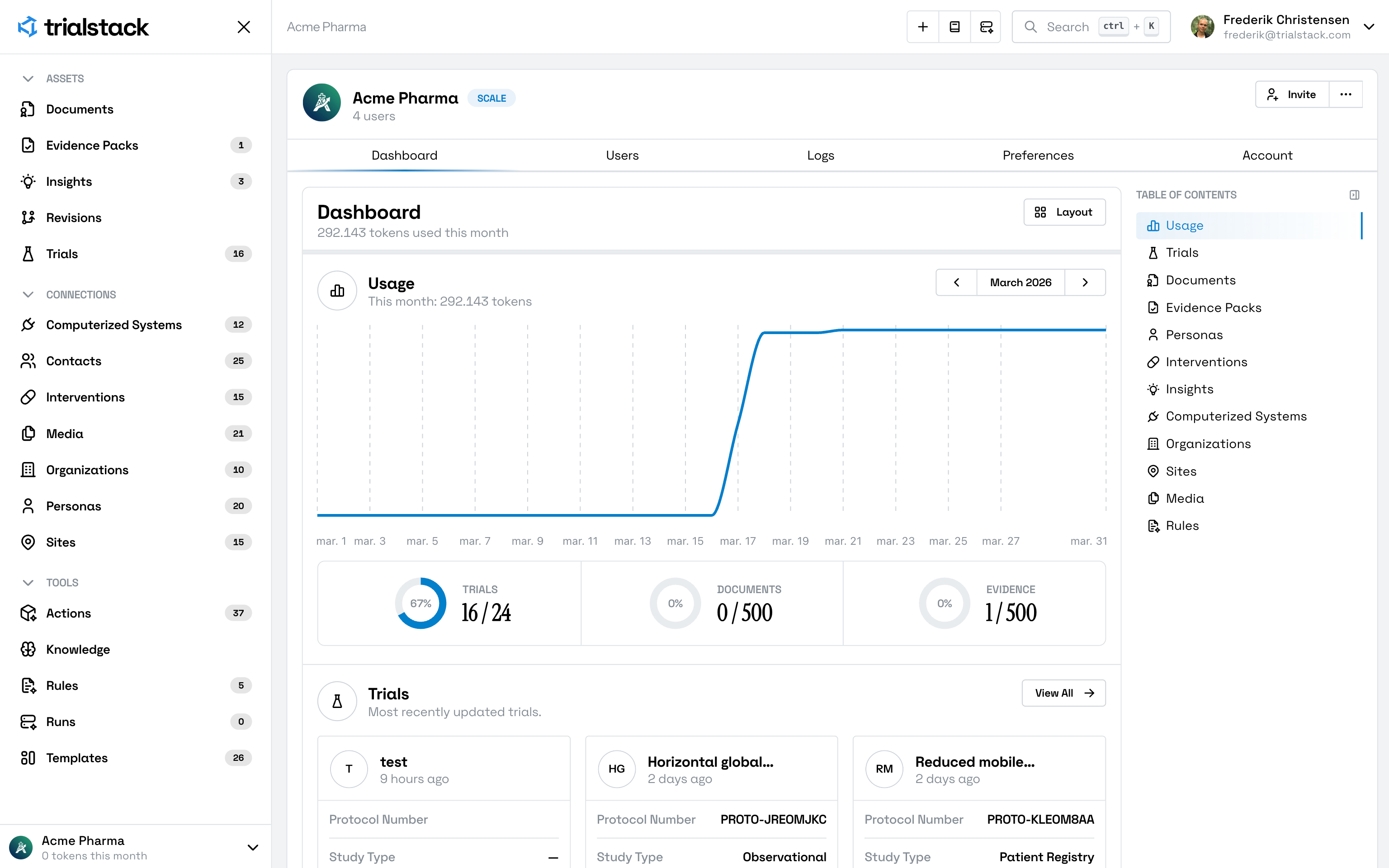Switch to the Logs tab
This screenshot has height=868, width=1389.
click(x=820, y=156)
